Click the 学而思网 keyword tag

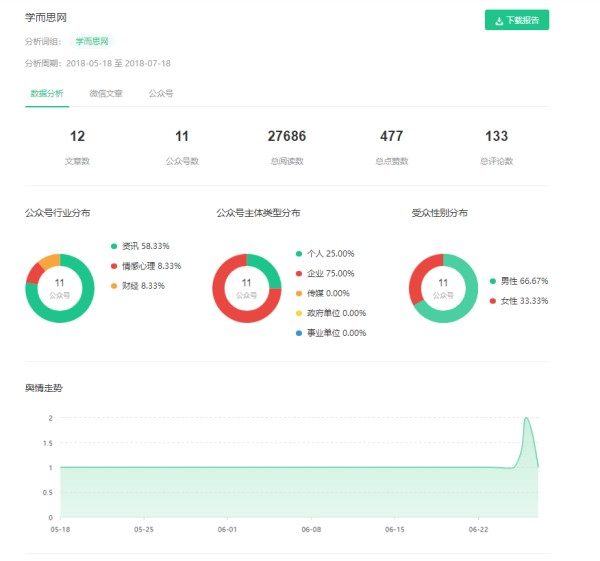(94, 41)
